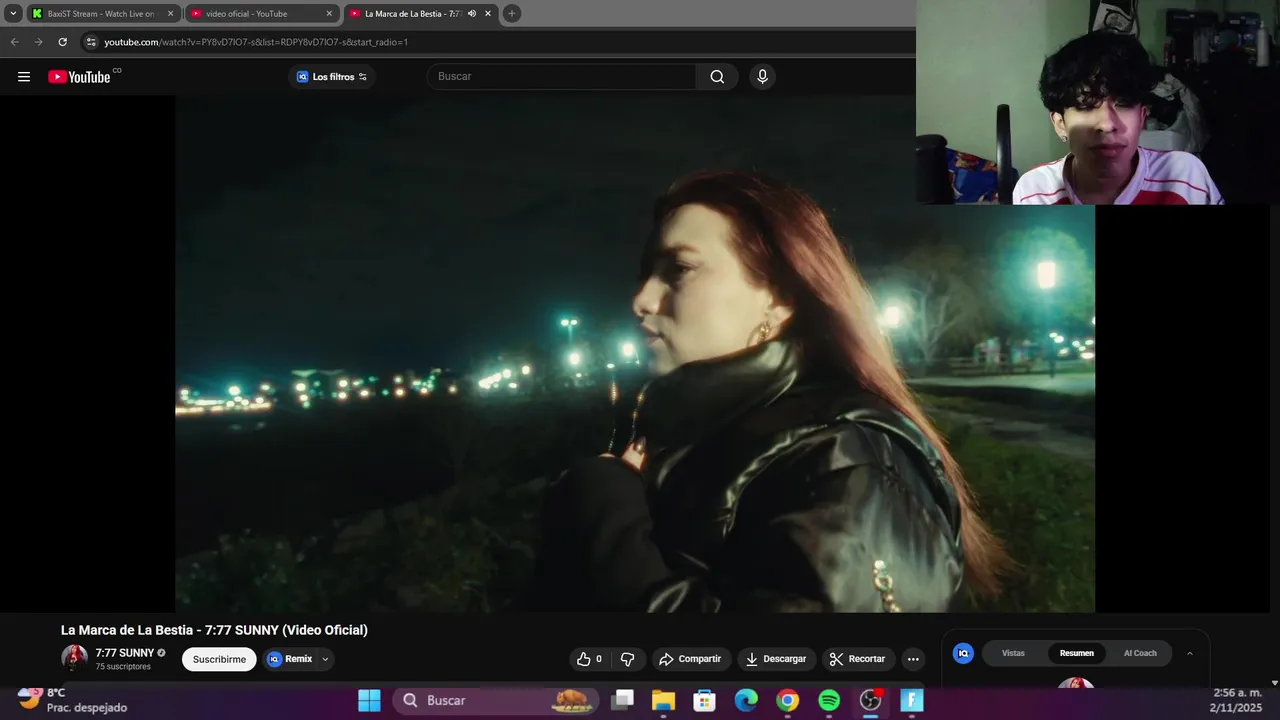Click the video title La Marca de La Bestia
Image resolution: width=1280 pixels, height=720 pixels.
[214, 630]
